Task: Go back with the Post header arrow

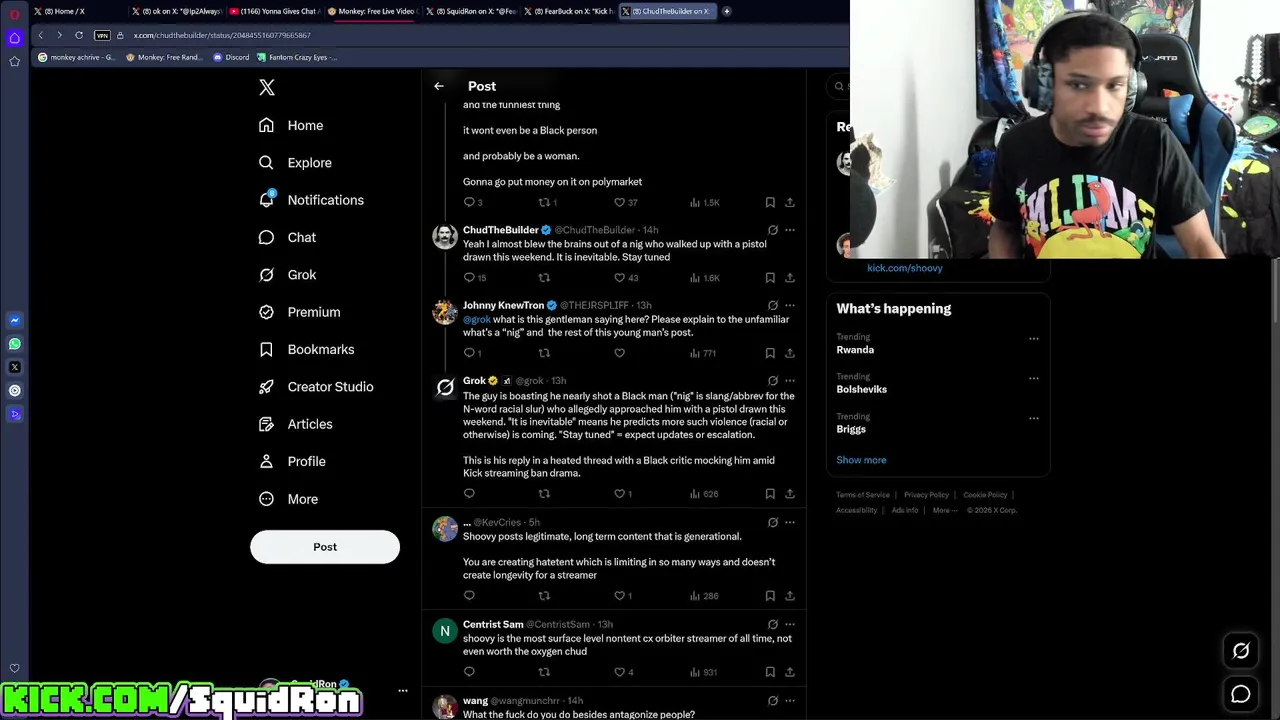Action: coord(439,86)
